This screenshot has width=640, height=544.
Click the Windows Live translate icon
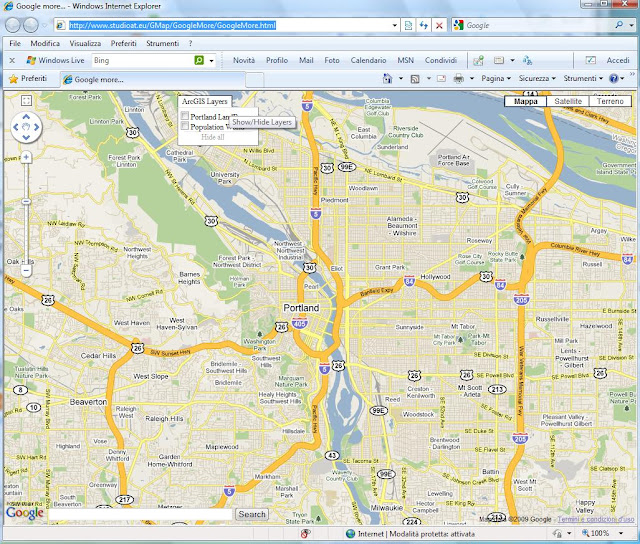pyautogui.click(x=527, y=60)
